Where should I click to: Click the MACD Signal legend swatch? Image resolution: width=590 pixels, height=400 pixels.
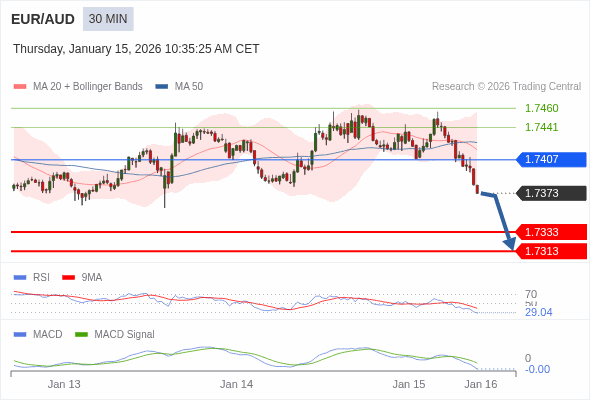(x=81, y=335)
